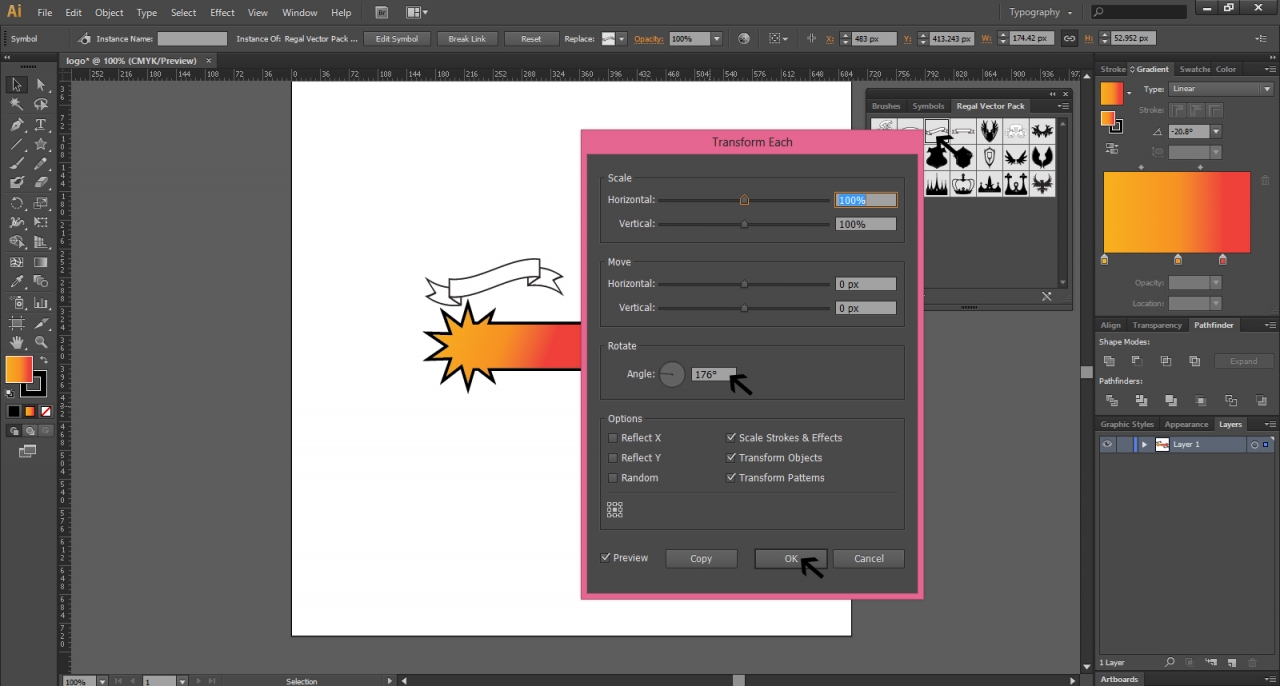Select the Type tool
This screenshot has width=1280, height=686.
point(41,125)
